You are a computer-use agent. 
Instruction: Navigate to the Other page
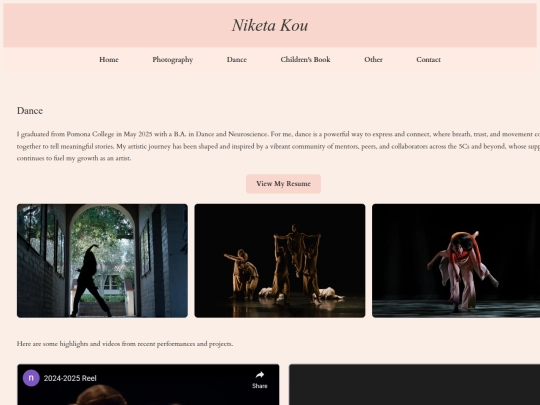tap(373, 60)
